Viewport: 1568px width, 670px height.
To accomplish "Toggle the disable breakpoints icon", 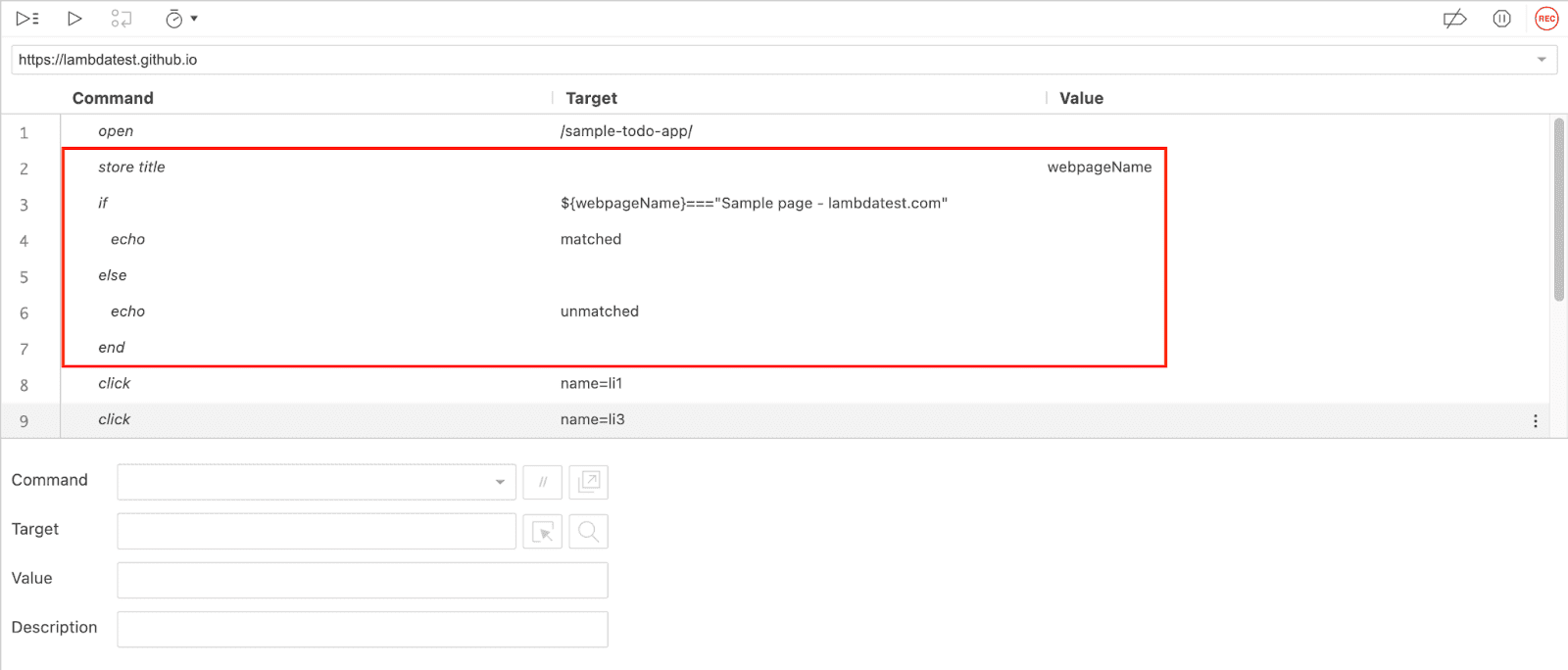I will [x=1454, y=19].
